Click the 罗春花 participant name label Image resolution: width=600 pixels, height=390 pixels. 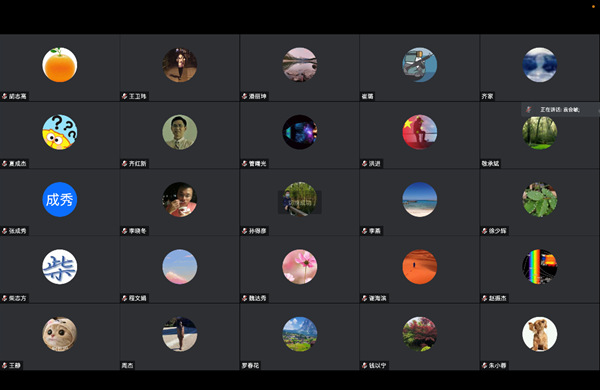tap(250, 366)
